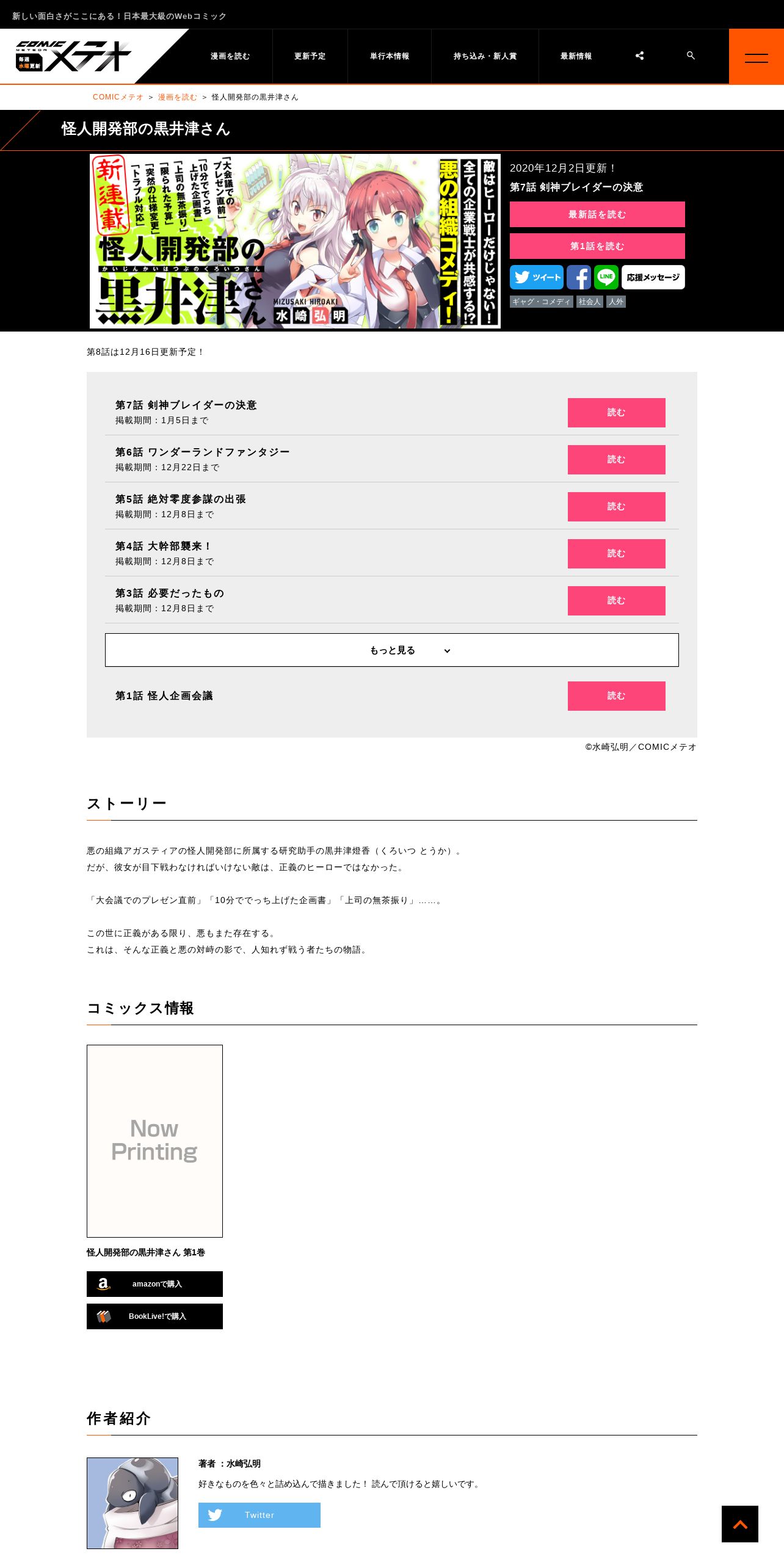Click 第1話を読む button
This screenshot has height=1568, width=784.
pos(597,246)
